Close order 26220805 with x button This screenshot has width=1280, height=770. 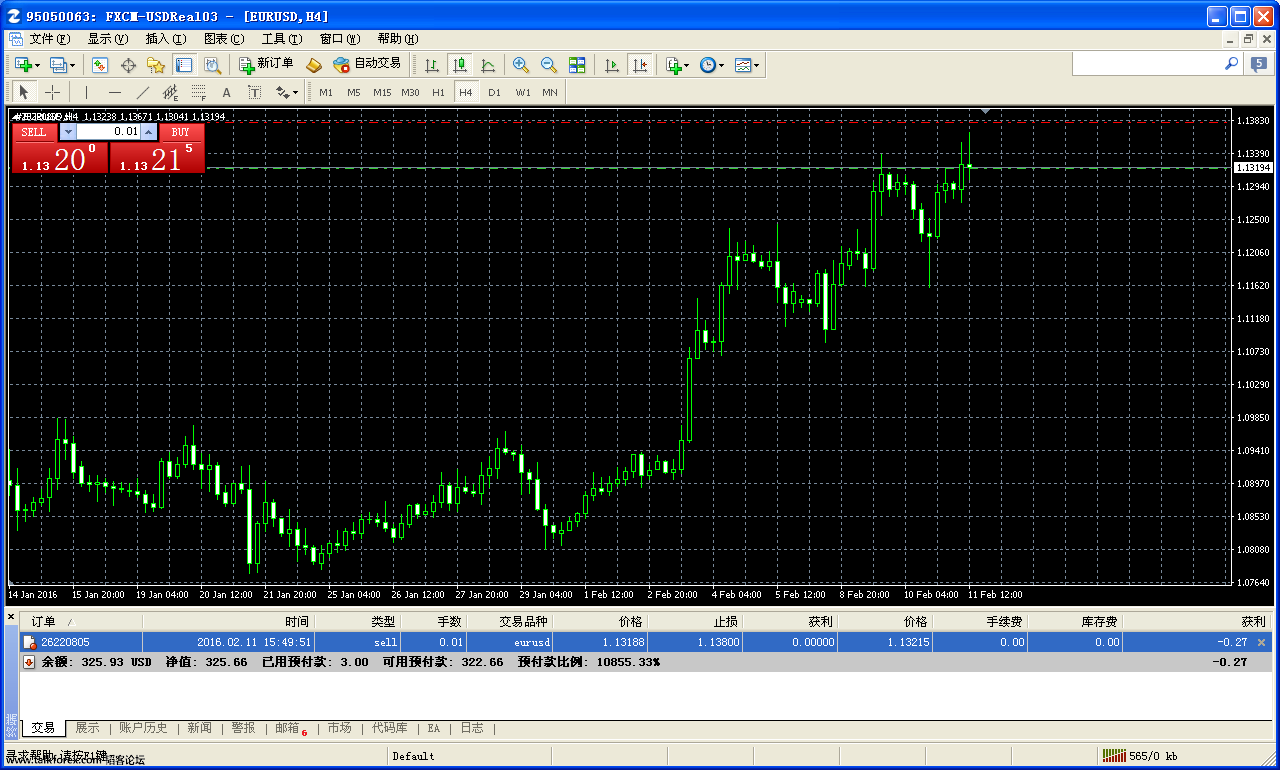[1261, 642]
